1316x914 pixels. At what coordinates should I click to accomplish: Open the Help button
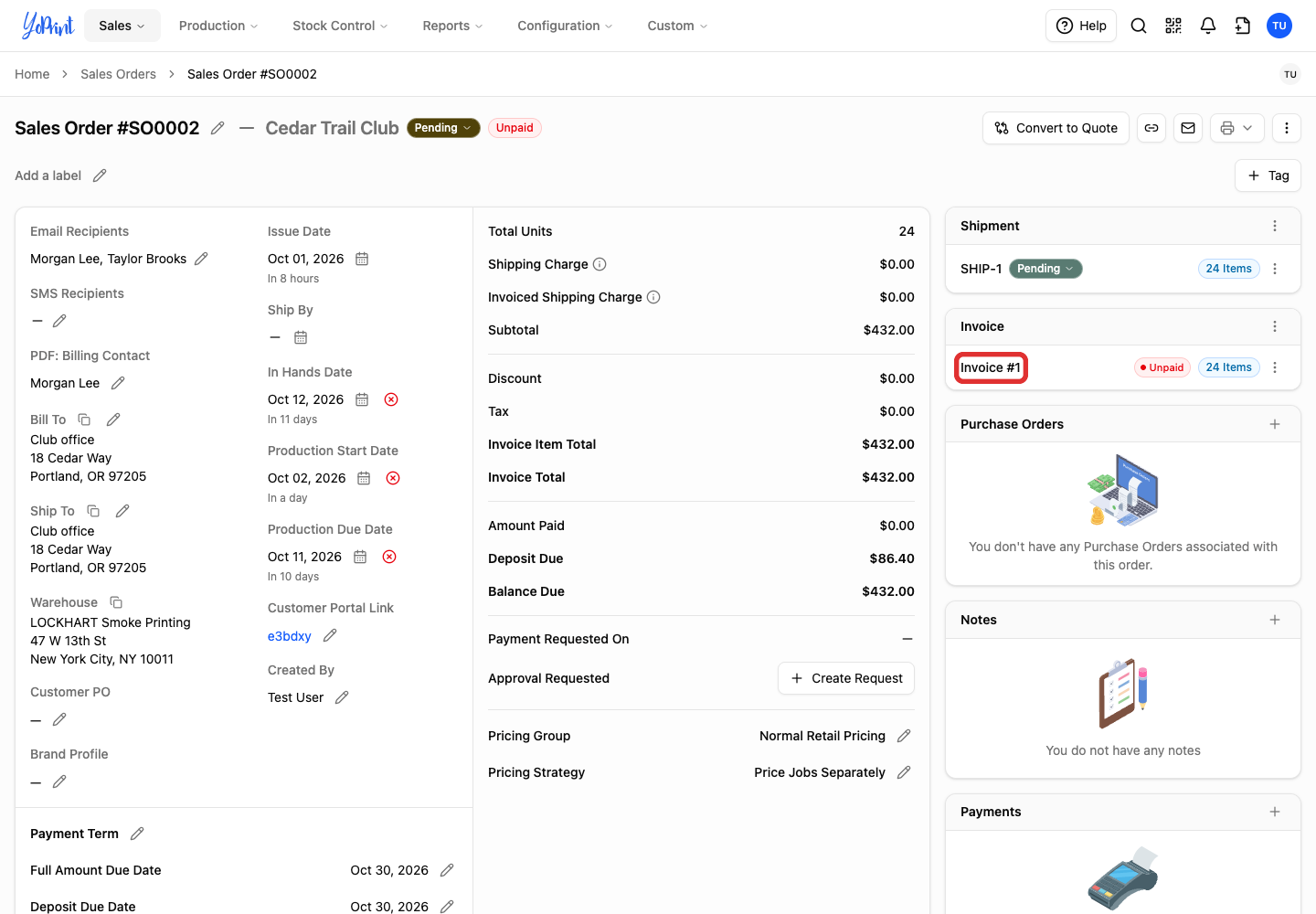(x=1081, y=26)
